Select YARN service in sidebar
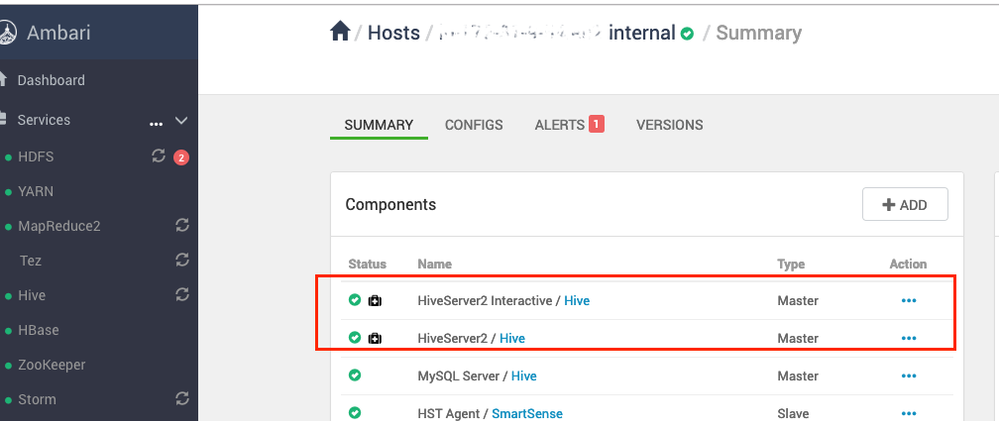This screenshot has height=421, width=999. click(36, 191)
